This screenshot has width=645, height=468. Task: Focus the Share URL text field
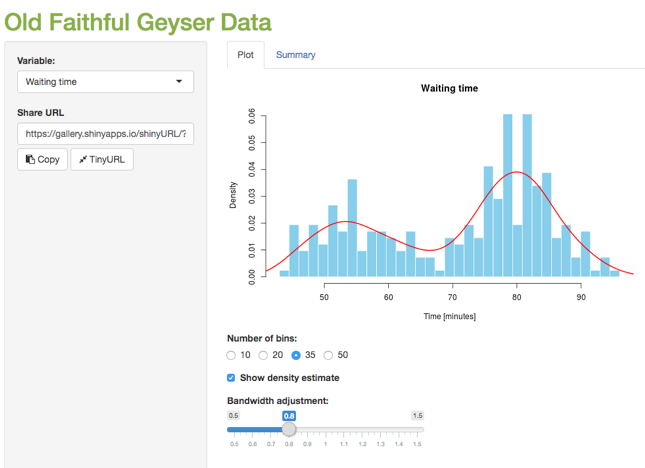tap(105, 133)
